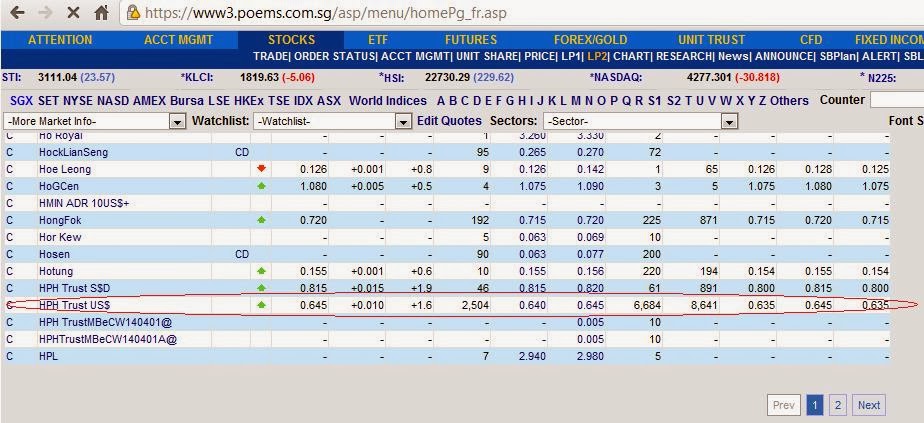Open the World Indices link
The image size is (924, 423).
point(388,101)
